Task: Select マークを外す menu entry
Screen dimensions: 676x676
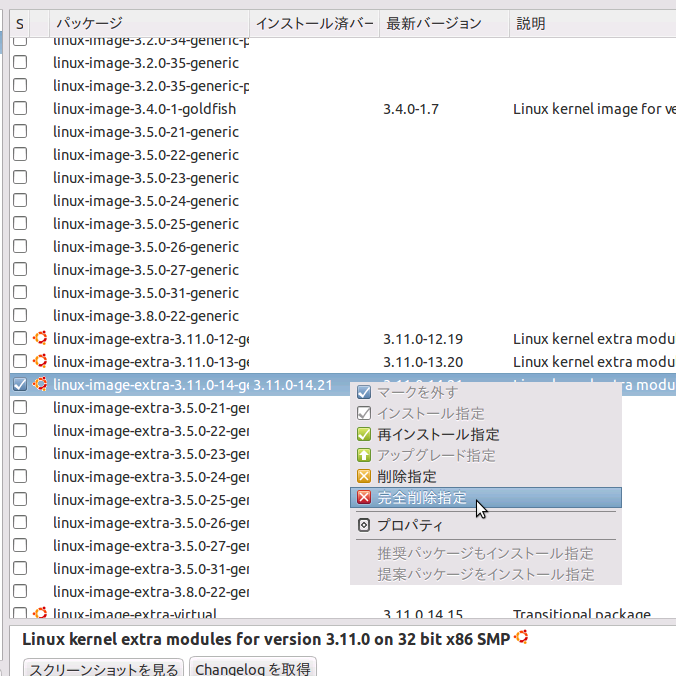Action: pos(485,392)
